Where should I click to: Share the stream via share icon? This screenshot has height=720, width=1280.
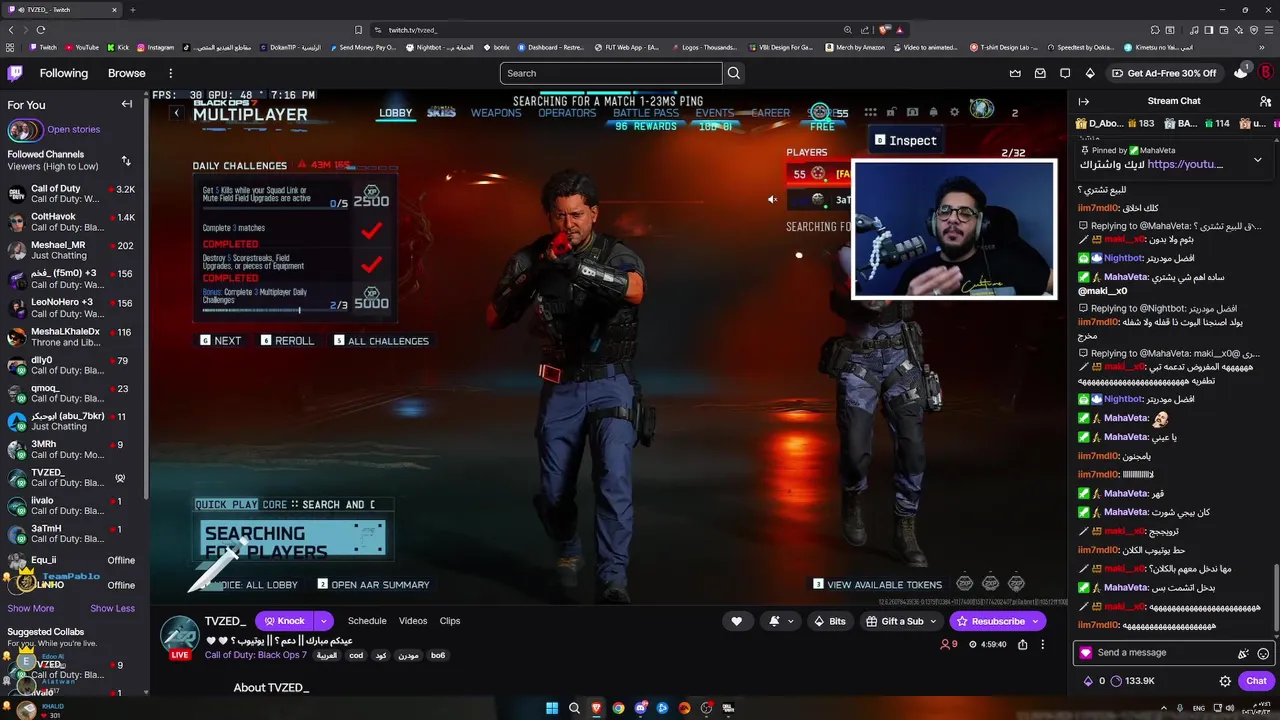[x=1022, y=645]
